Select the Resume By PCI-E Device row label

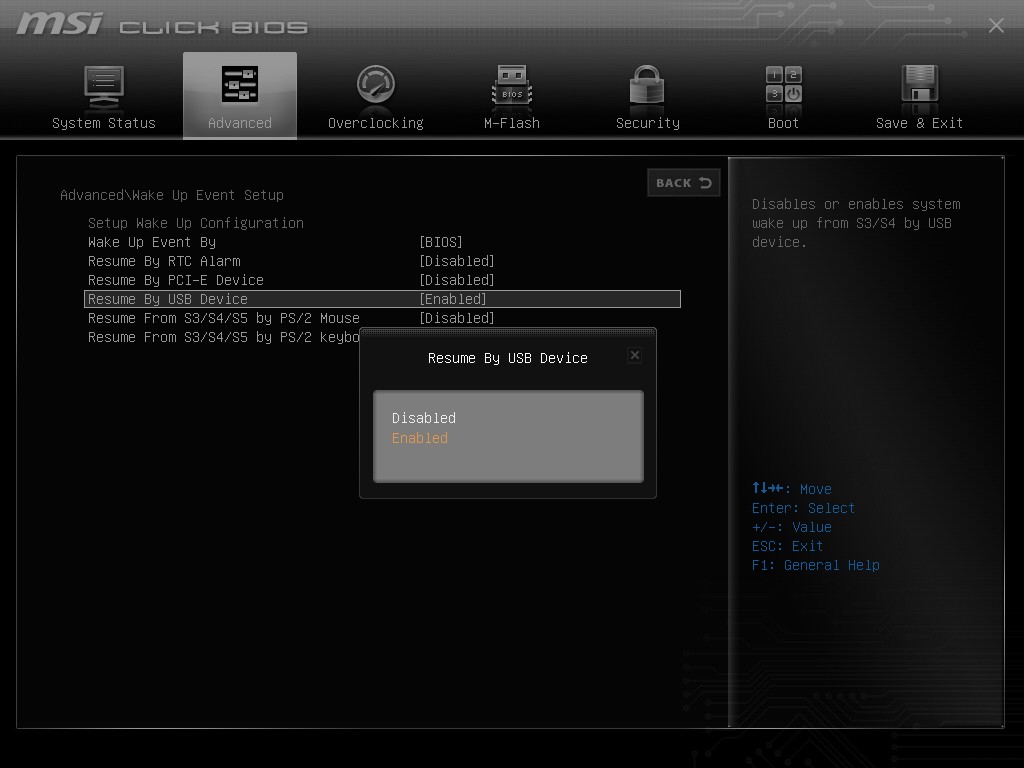click(x=176, y=280)
